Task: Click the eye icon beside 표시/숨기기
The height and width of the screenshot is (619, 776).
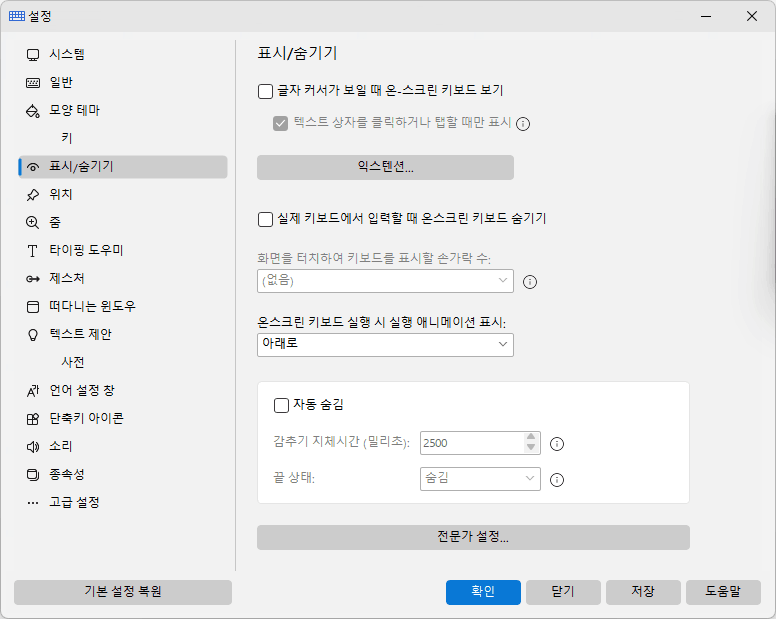Action: [33, 167]
